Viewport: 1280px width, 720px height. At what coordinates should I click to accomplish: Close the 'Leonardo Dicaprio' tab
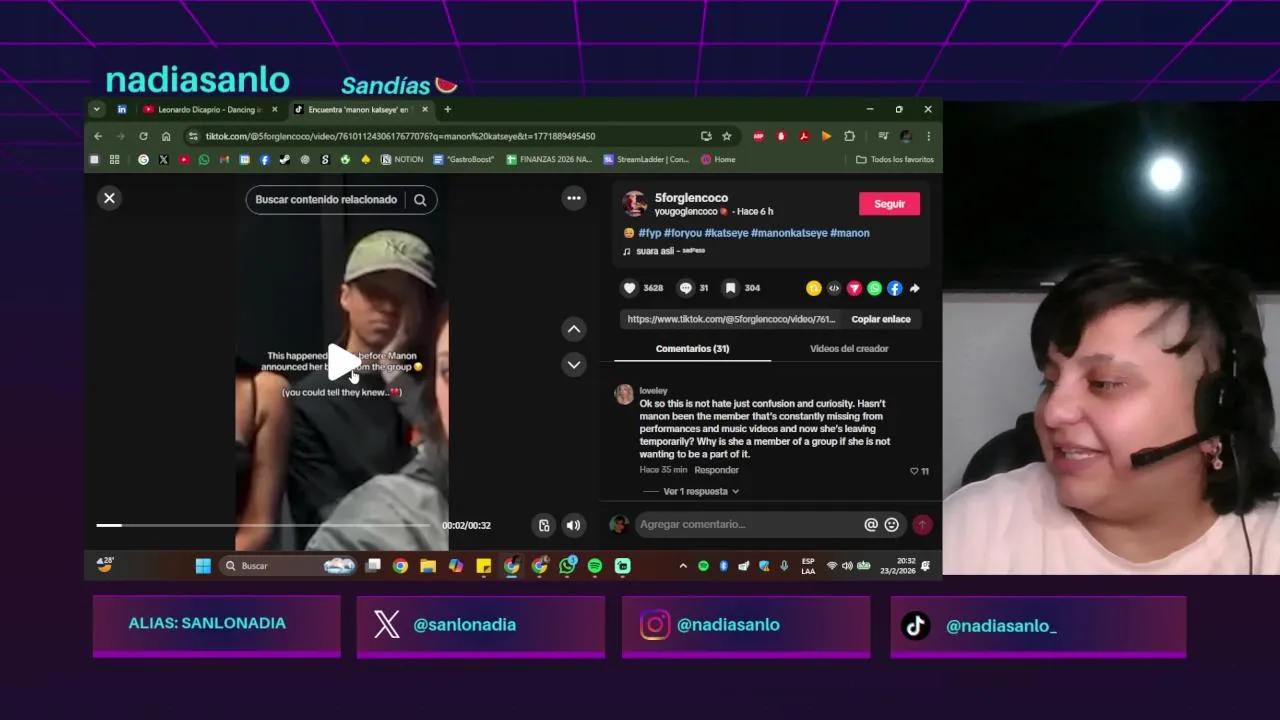[274, 109]
